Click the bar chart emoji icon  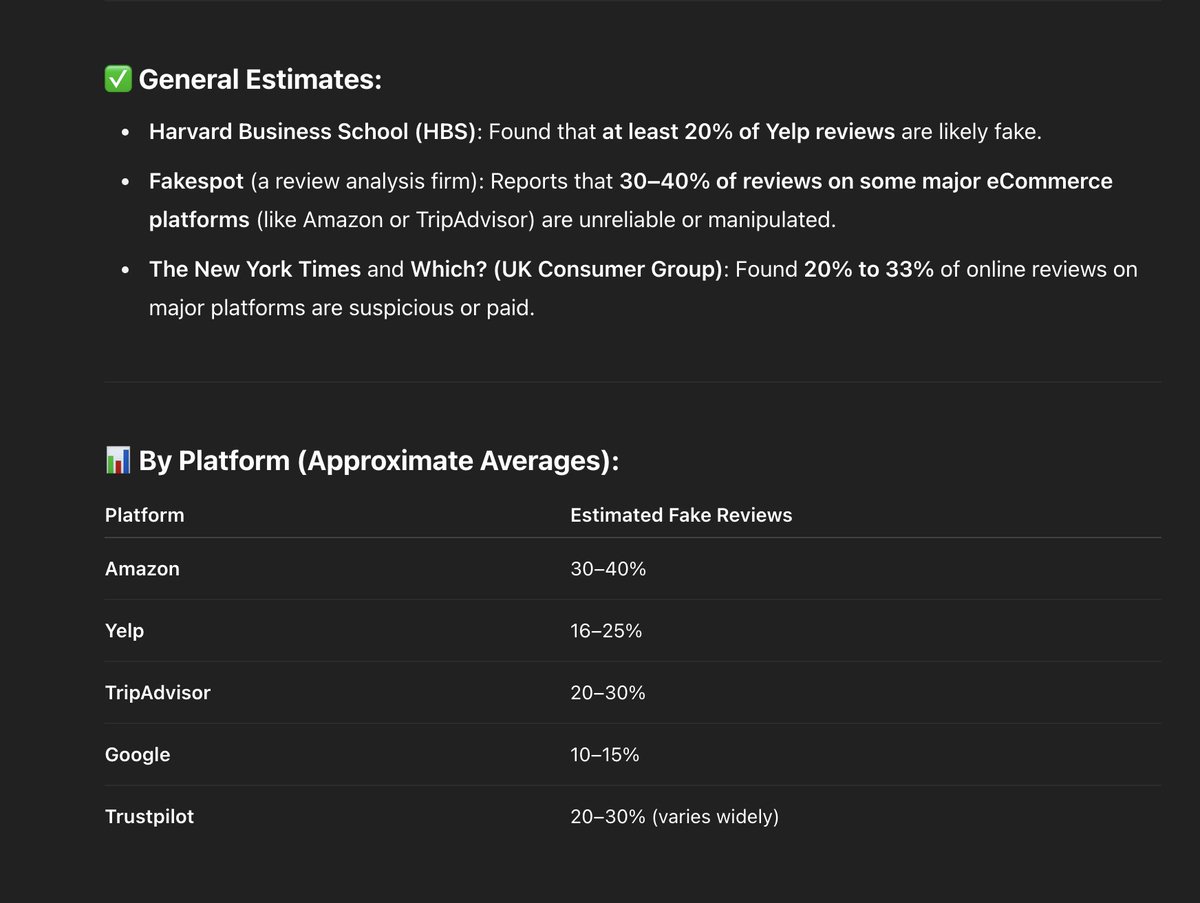[x=118, y=460]
